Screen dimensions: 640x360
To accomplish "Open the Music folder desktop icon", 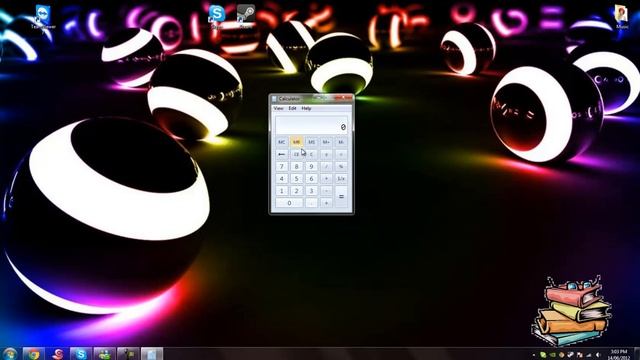I will [622, 16].
